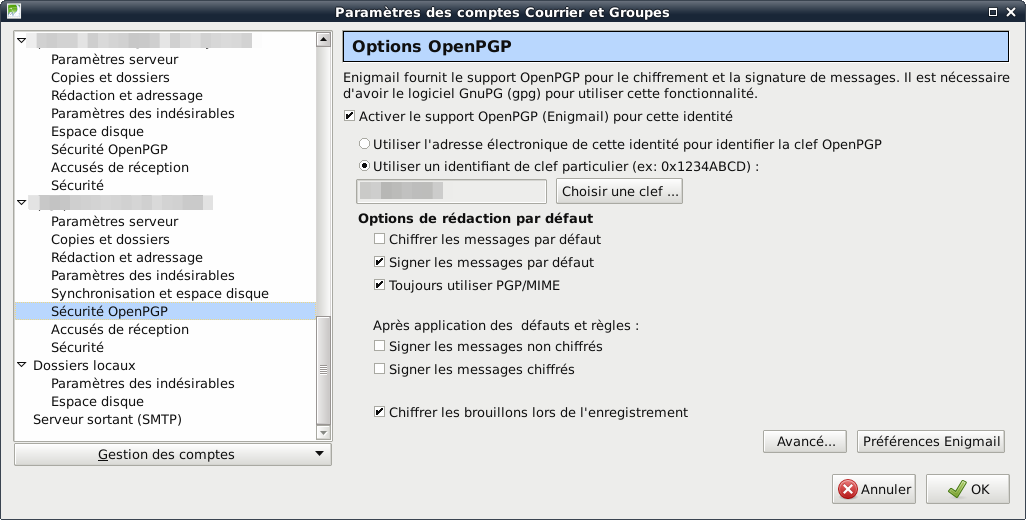This screenshot has width=1026, height=520.
Task: Click the scrollbar up arrow in account tree
Action: click(x=323, y=40)
